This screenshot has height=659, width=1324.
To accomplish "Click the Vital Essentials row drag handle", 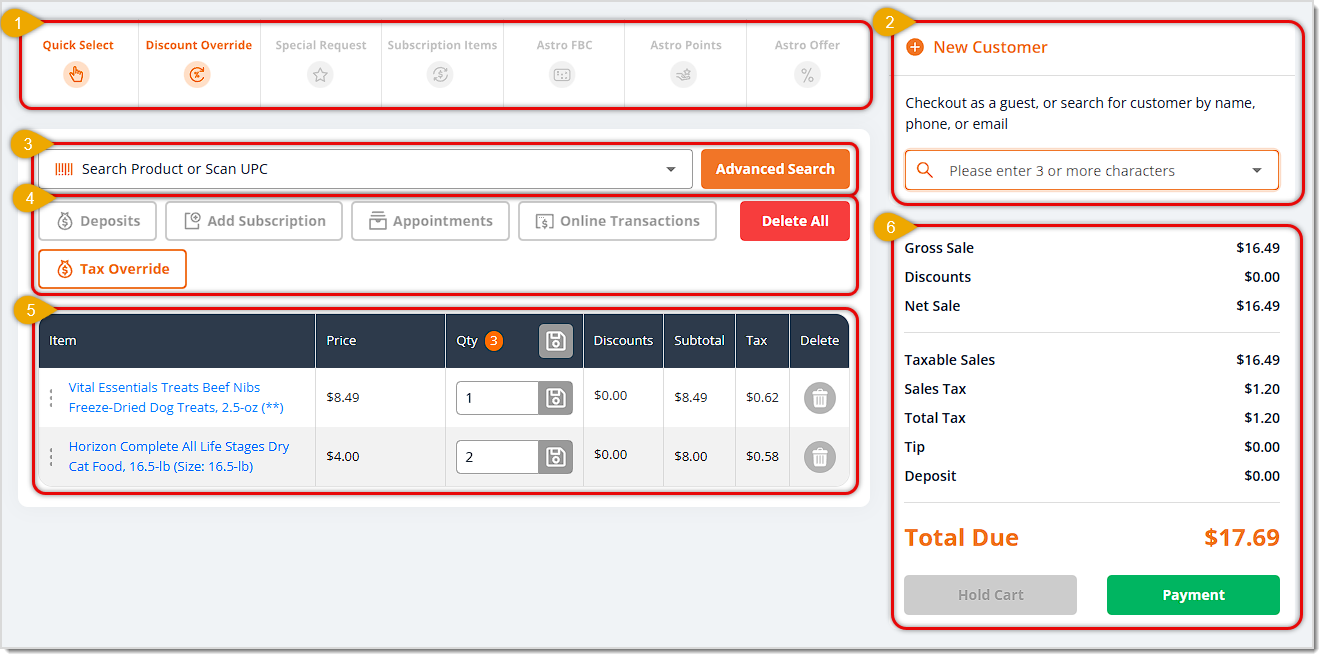I will pos(51,398).
